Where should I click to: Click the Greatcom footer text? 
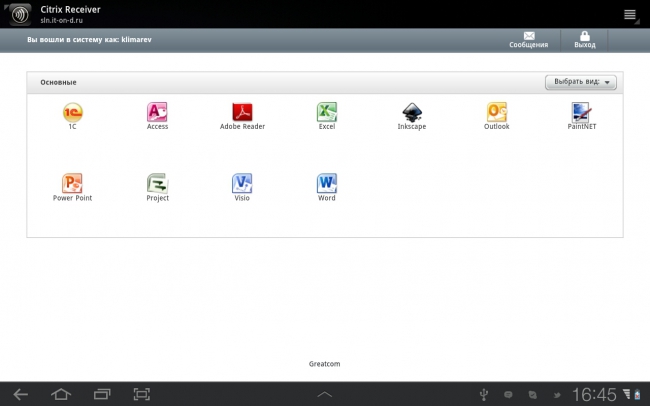[x=325, y=364]
